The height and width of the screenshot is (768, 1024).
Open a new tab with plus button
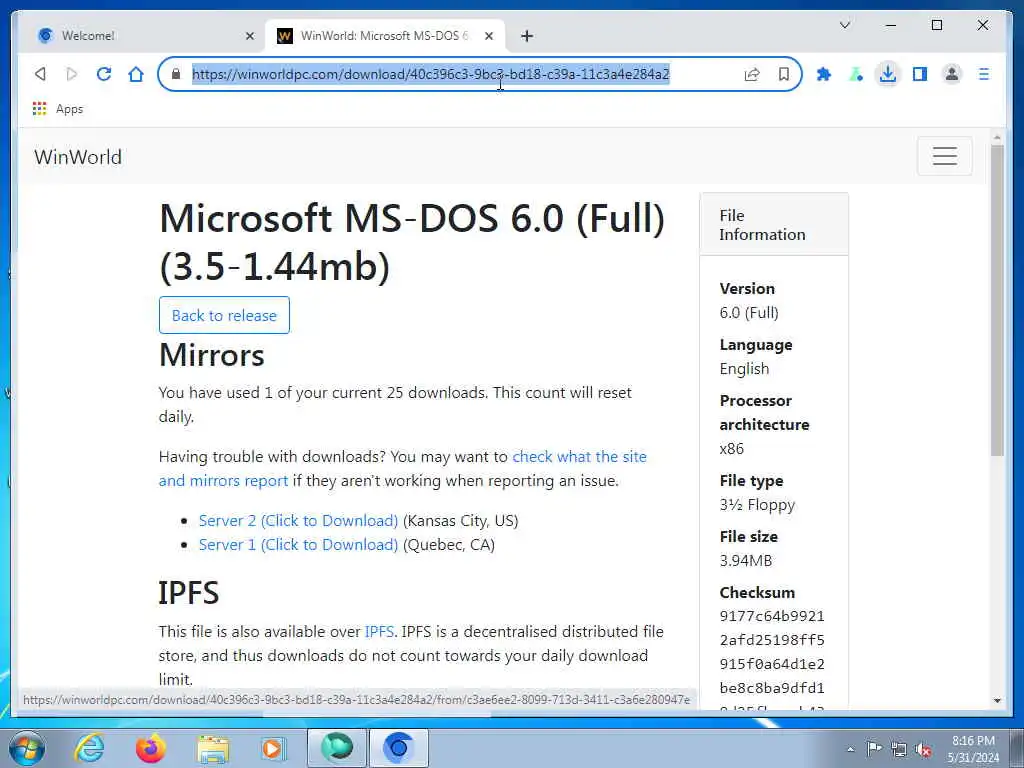527,36
